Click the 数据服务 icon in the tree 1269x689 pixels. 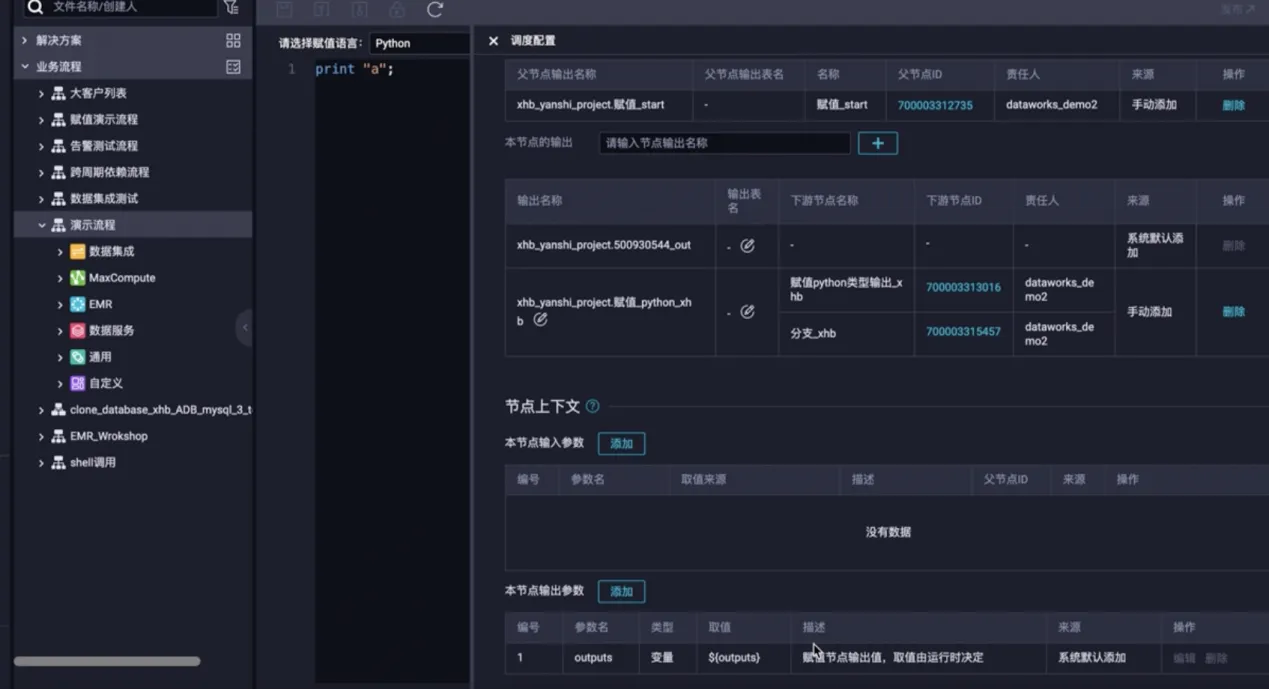pos(77,330)
